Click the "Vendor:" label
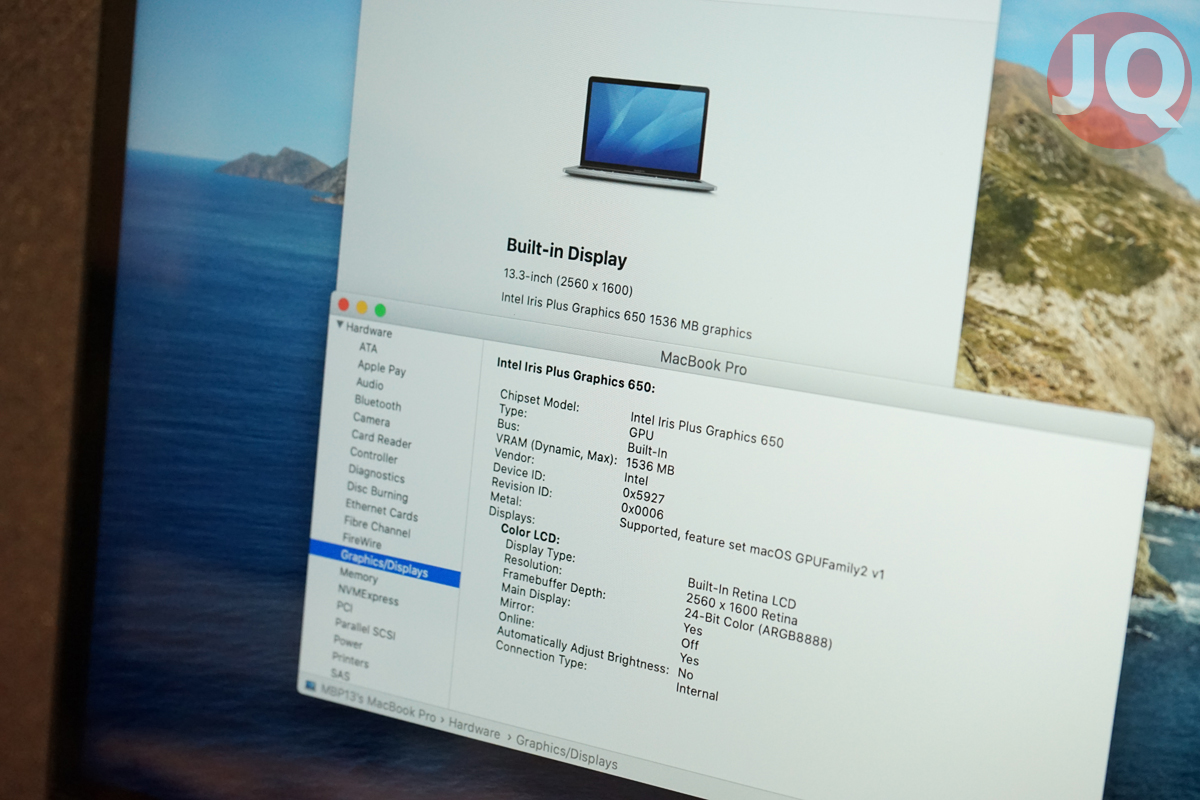 tap(514, 456)
